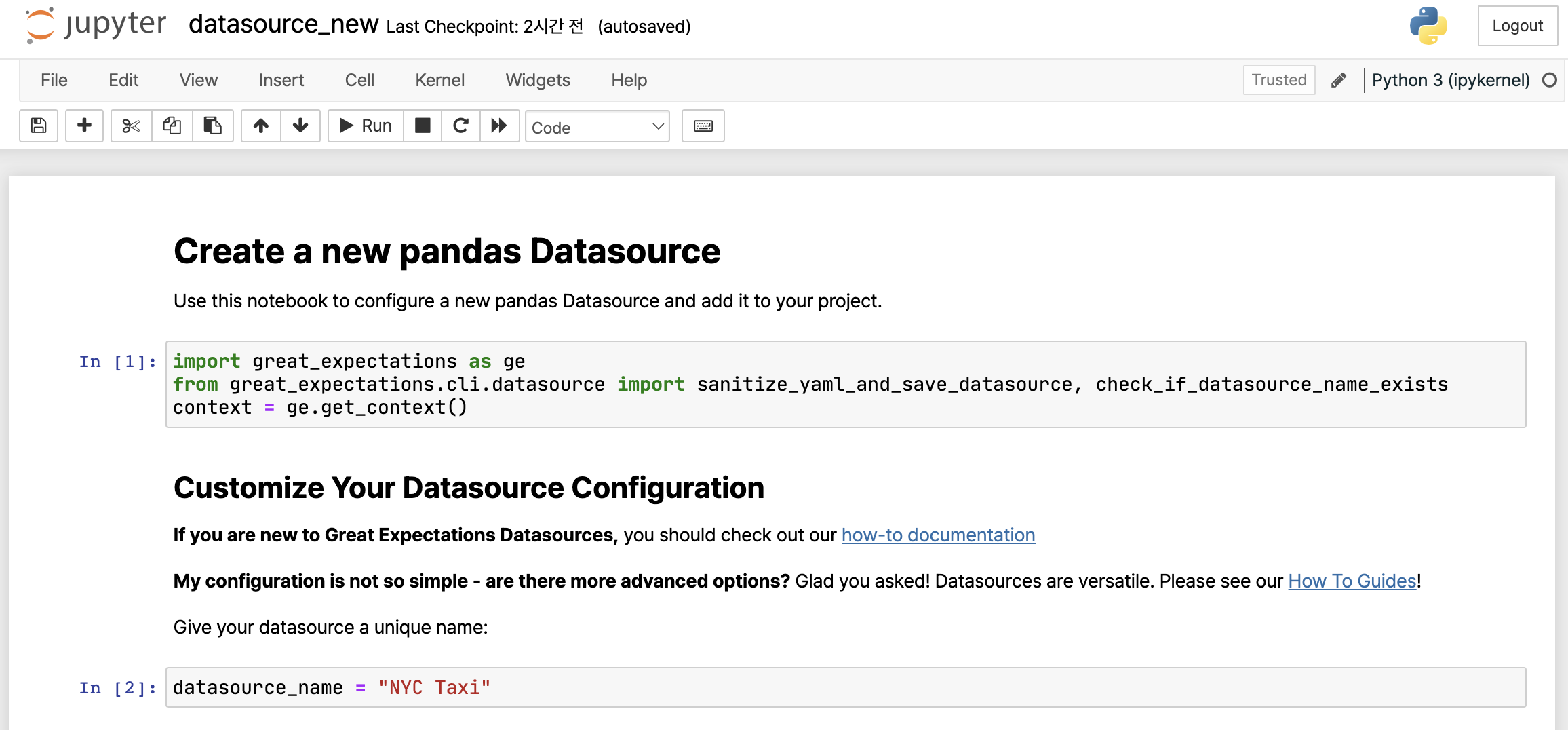Open the Insert menu
Screen dimensions: 1568x730
pyautogui.click(x=281, y=80)
